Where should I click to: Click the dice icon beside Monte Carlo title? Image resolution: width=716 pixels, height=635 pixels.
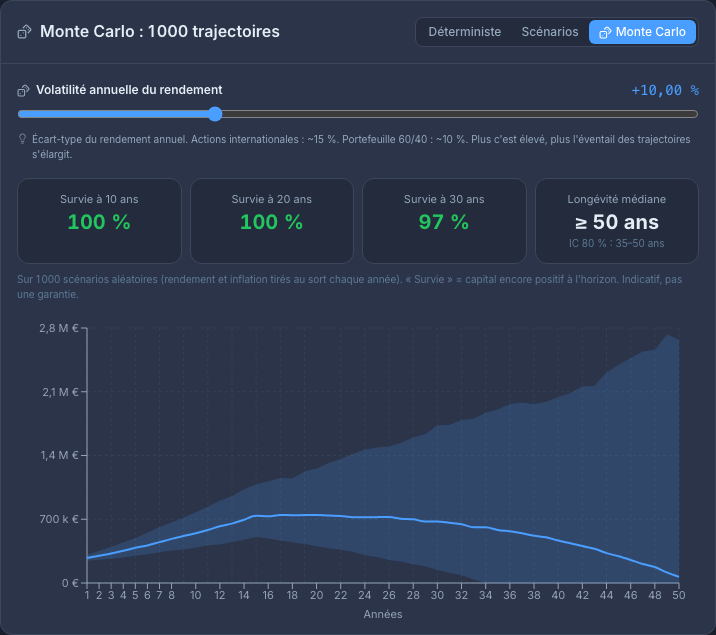(x=24, y=32)
